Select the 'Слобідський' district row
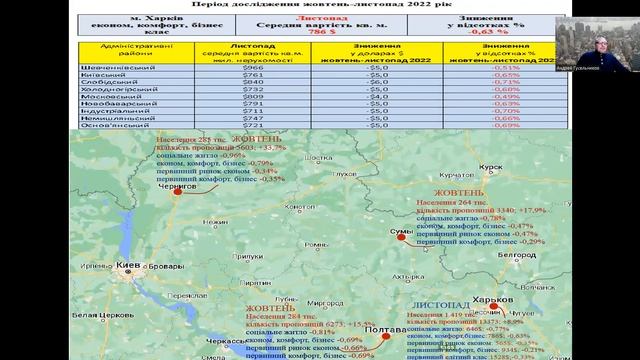The width and height of the screenshot is (640, 360). pyautogui.click(x=323, y=82)
